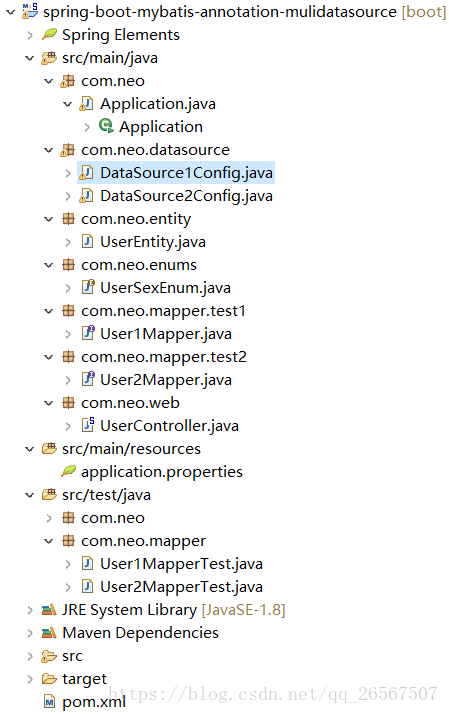This screenshot has width=449, height=714.
Task: Select the Spring Elements label
Action: (121, 35)
